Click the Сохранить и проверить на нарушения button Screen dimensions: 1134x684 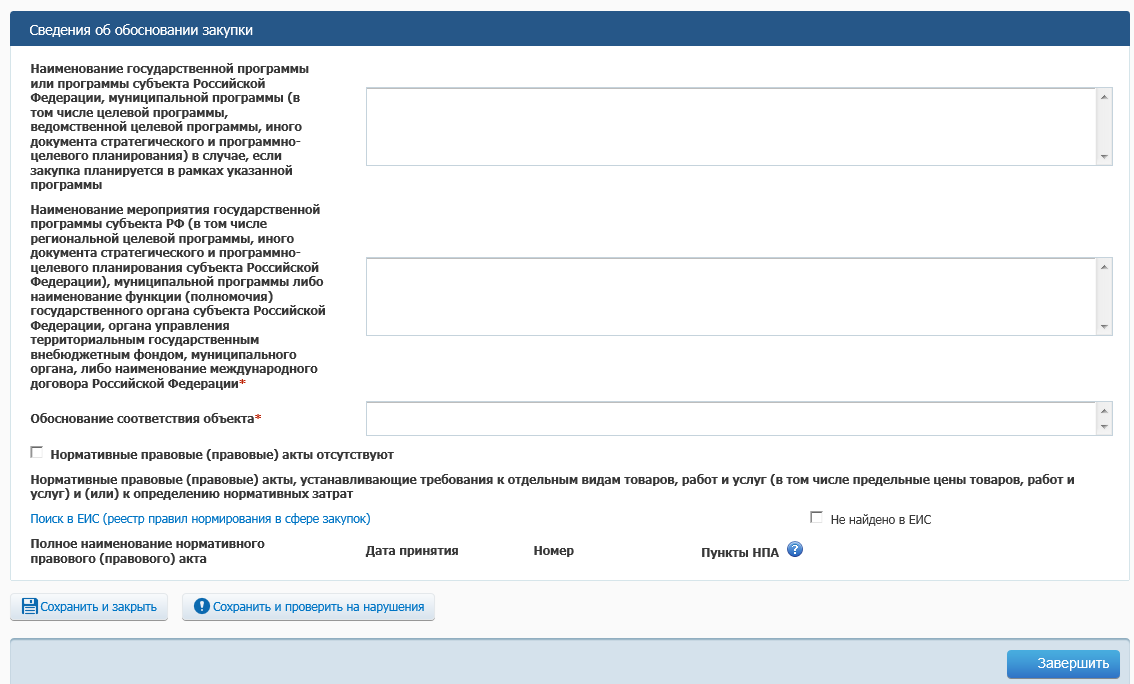click(308, 606)
